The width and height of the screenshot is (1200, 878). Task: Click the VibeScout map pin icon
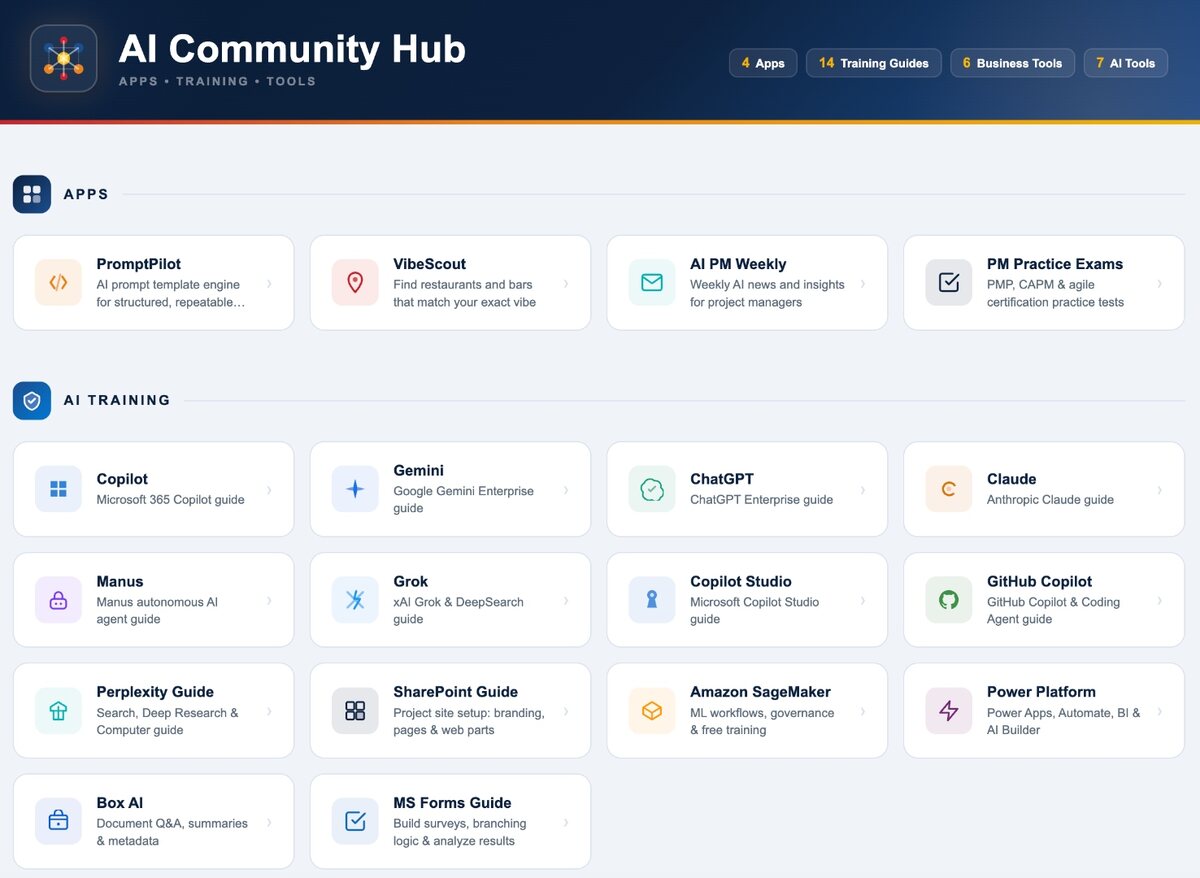pyautogui.click(x=355, y=283)
